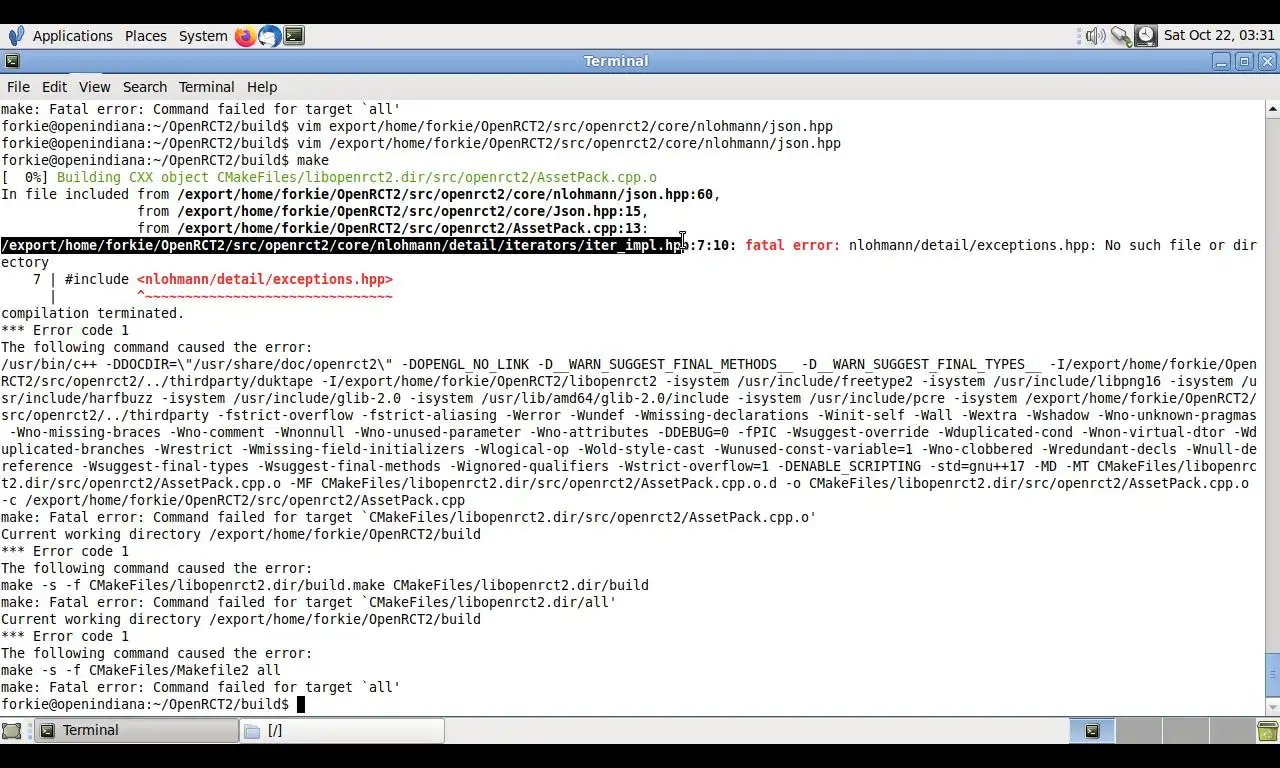Screen dimensions: 1280x768
Task: Click the highlighted iter_impl.hpp file path
Action: [341, 245]
